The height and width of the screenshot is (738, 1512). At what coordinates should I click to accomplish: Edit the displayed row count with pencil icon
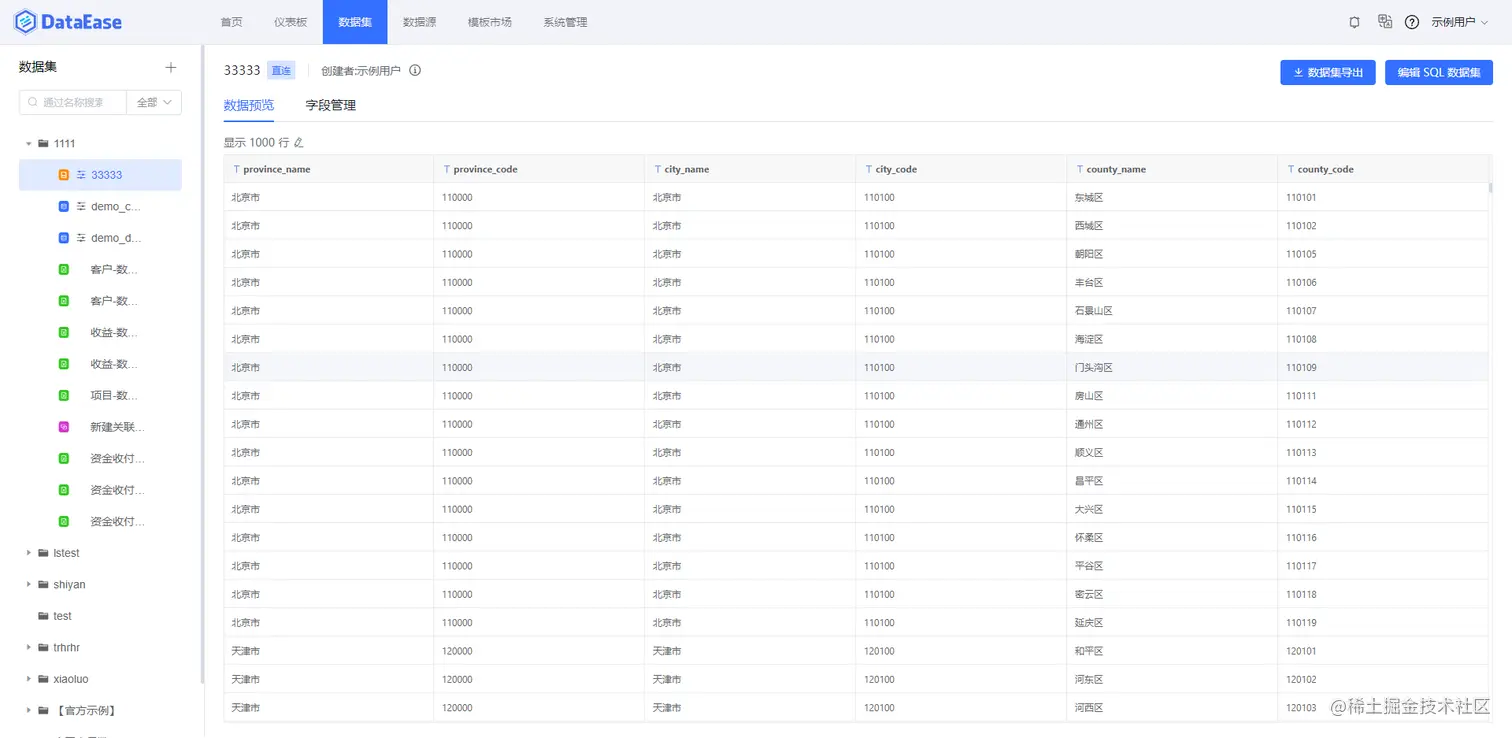pyautogui.click(x=298, y=142)
